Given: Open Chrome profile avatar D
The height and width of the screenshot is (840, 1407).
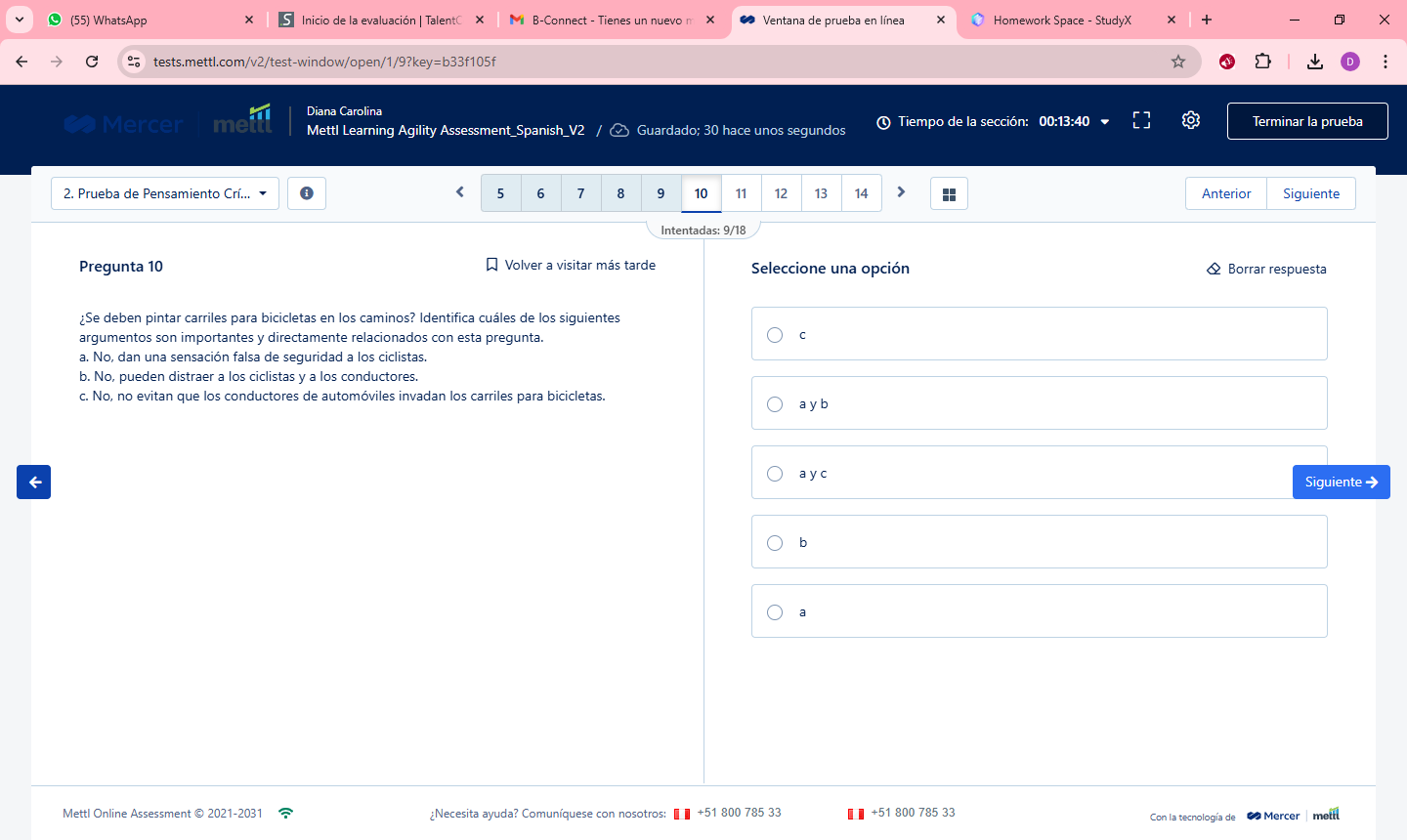Looking at the screenshot, I should [x=1350, y=62].
